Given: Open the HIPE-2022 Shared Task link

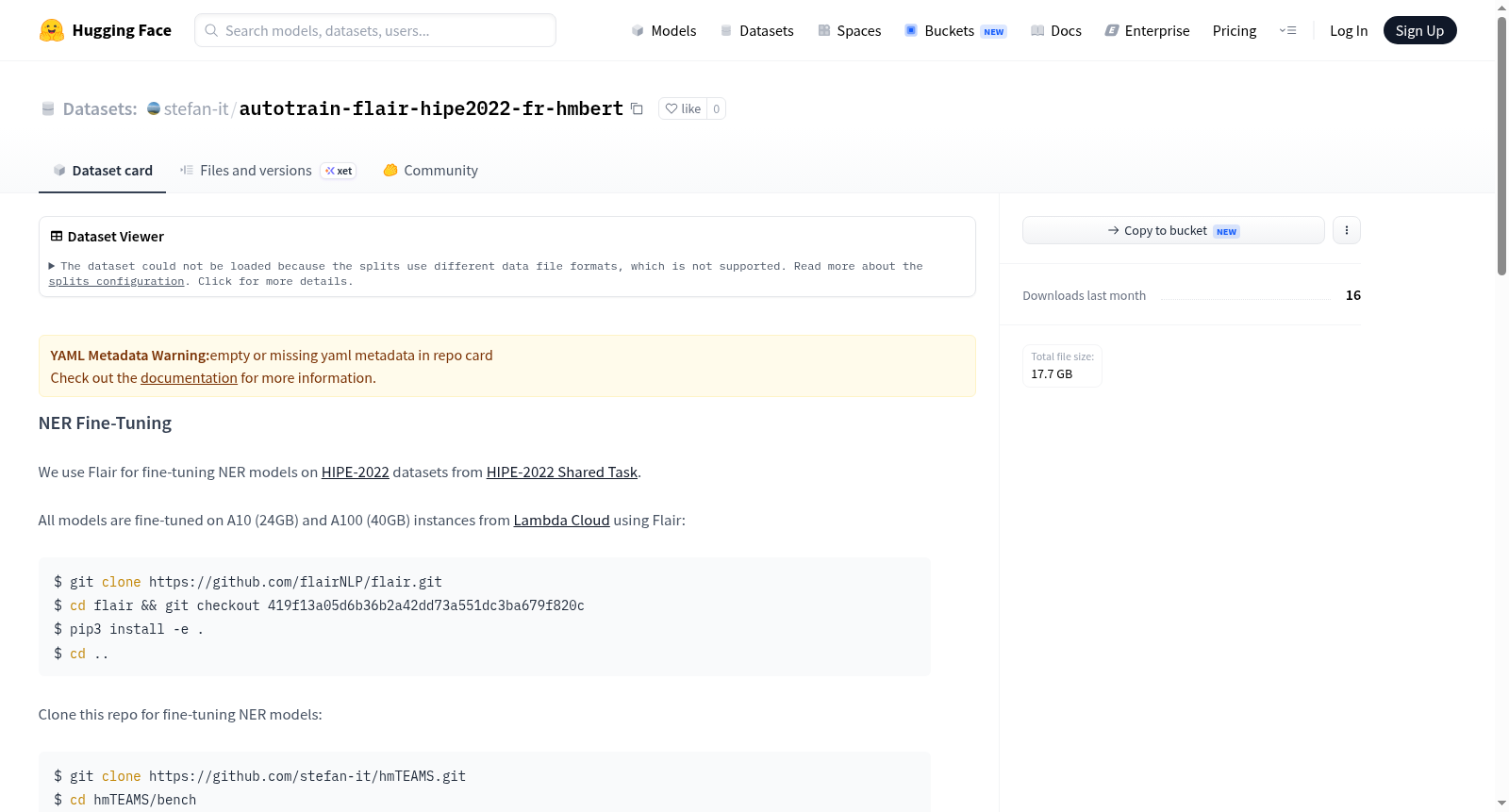Looking at the screenshot, I should pos(562,472).
